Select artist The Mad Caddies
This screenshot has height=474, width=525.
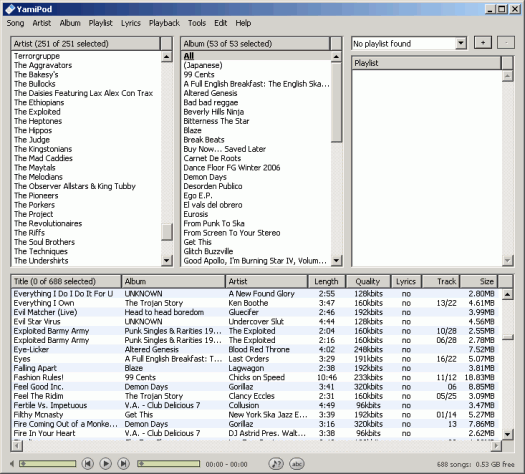86,158
